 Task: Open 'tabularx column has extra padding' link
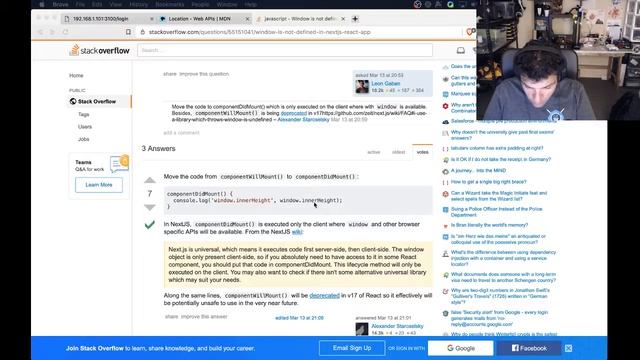(x=497, y=148)
